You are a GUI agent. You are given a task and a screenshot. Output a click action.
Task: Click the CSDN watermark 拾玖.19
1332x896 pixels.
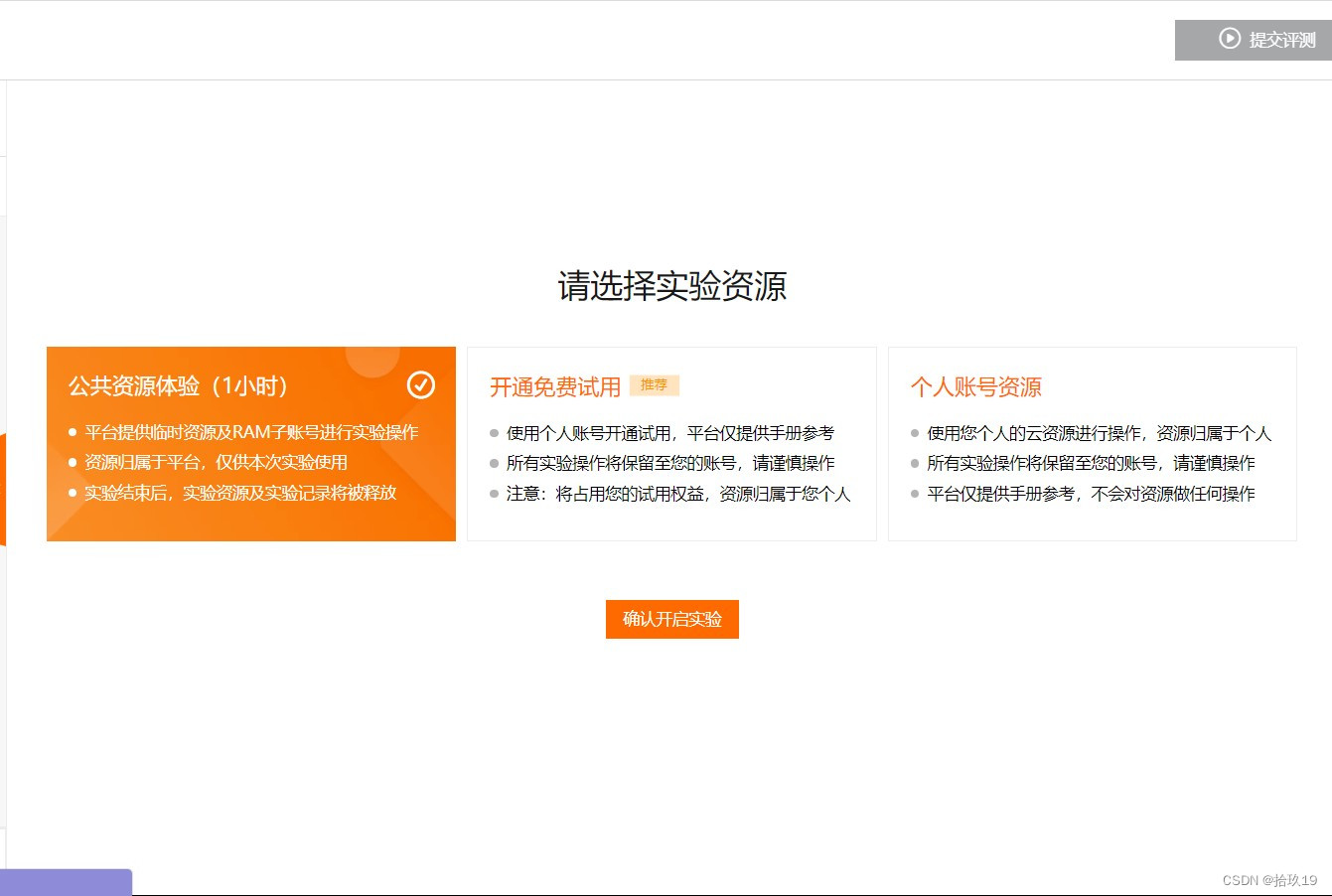click(x=1269, y=879)
